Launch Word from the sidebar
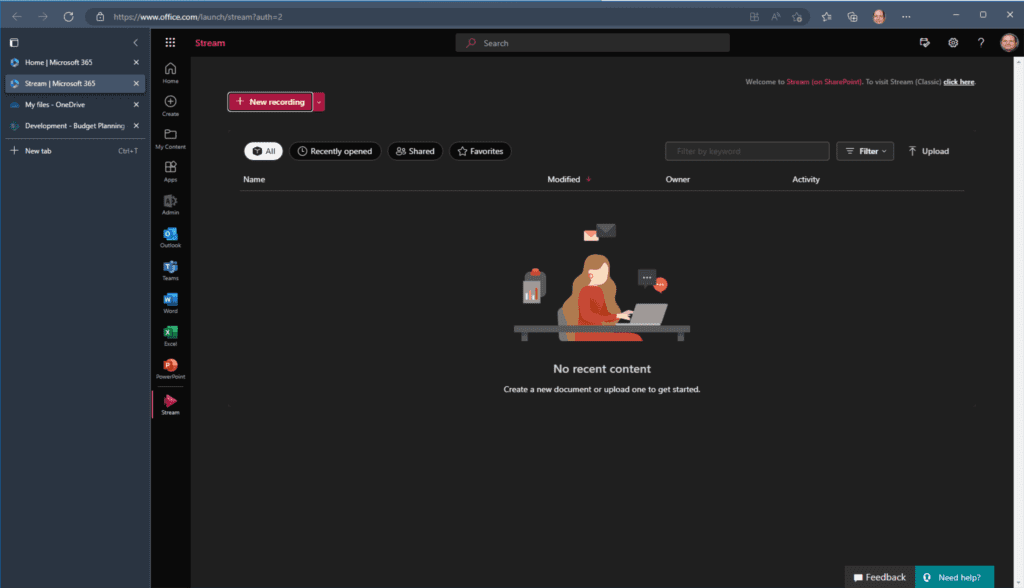The image size is (1024, 588). (170, 302)
